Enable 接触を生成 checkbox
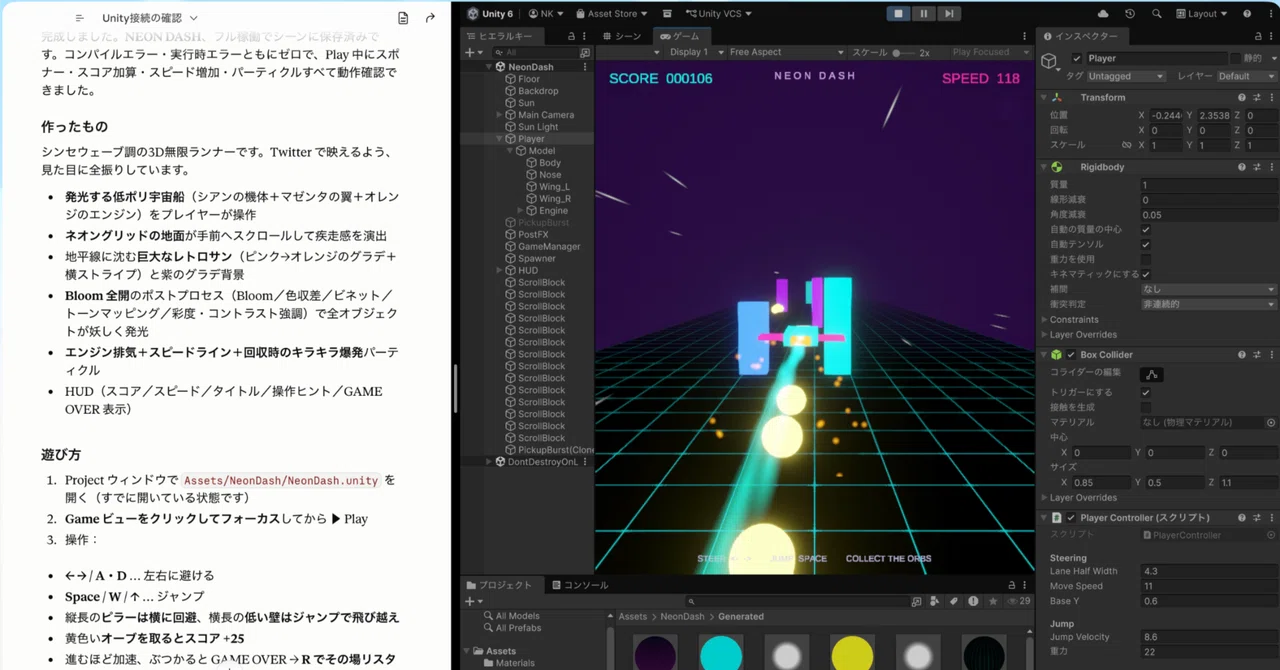The height and width of the screenshot is (670, 1280). [x=1146, y=408]
